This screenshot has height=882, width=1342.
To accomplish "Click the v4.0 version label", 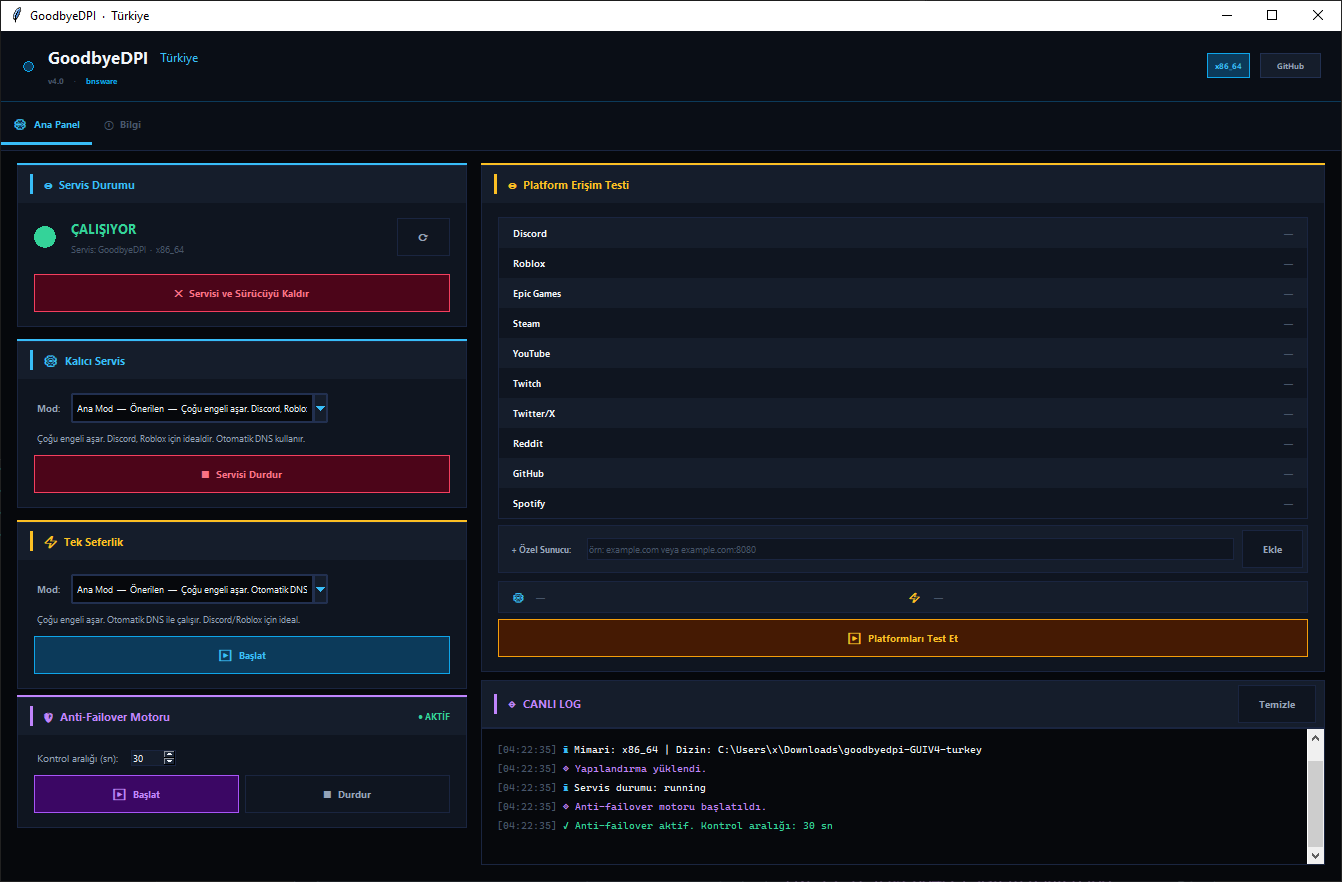I will [56, 81].
